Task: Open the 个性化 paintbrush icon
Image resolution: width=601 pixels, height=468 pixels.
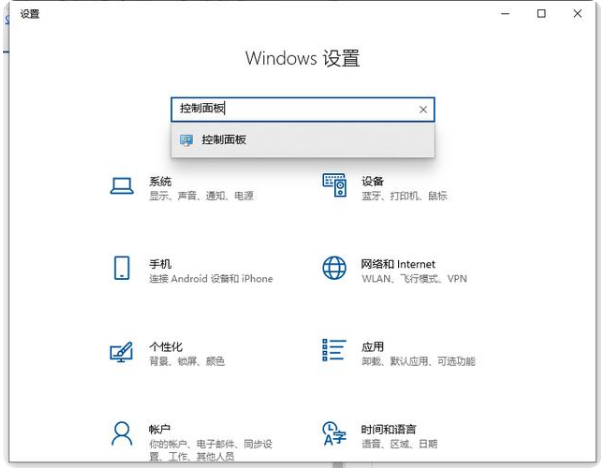Action: pos(122,352)
